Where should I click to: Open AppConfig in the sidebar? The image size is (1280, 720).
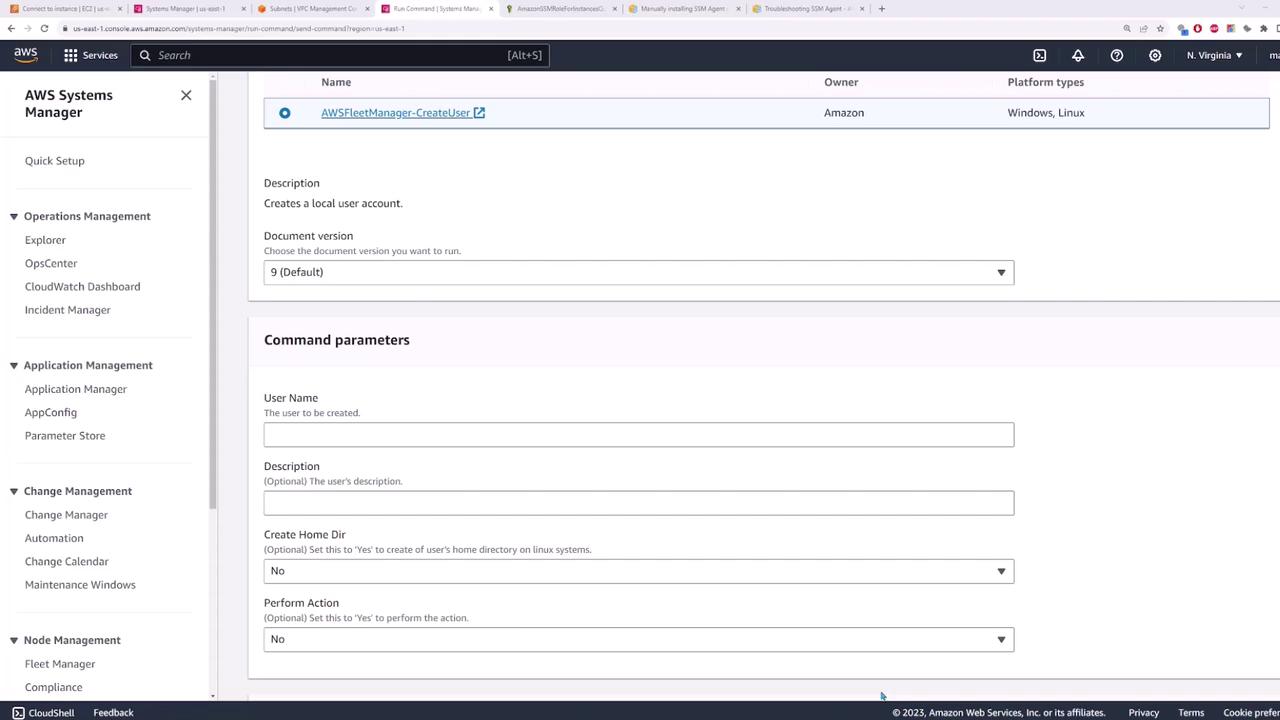tap(51, 412)
